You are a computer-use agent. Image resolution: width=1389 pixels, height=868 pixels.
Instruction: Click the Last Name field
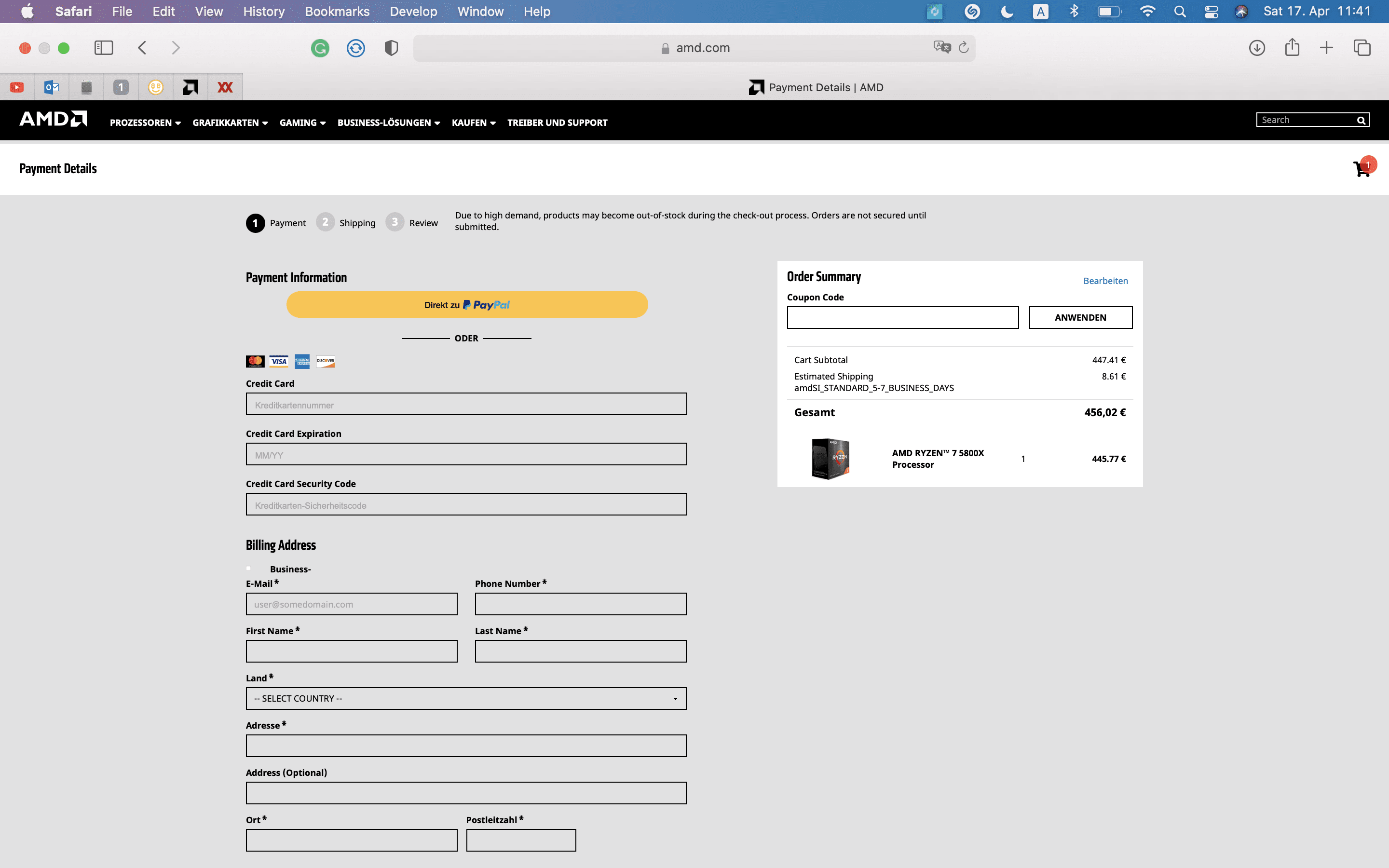[580, 651]
